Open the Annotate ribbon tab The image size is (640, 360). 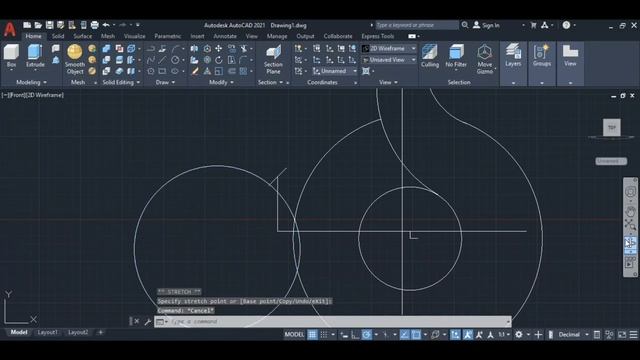(x=225, y=36)
